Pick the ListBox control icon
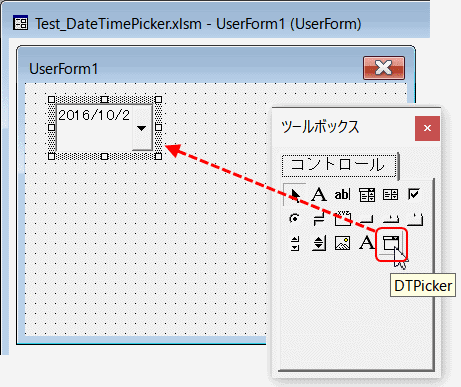Screen dimensions: 461x387 pos(390,194)
